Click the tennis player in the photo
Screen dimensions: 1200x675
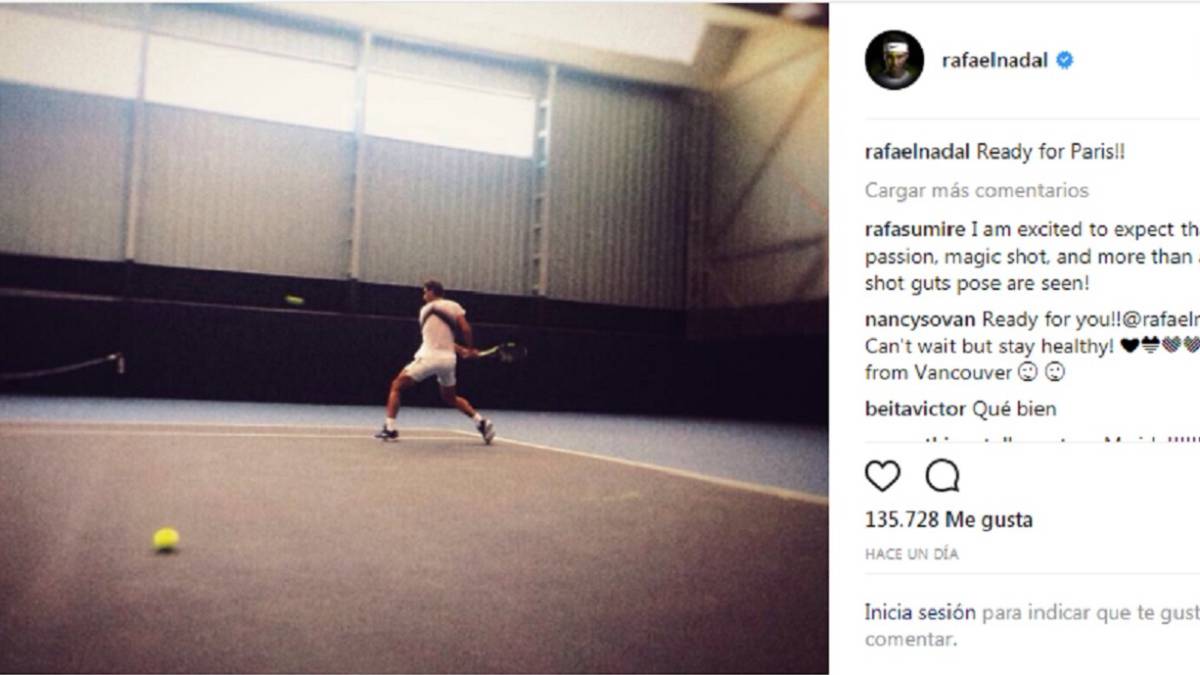click(438, 360)
